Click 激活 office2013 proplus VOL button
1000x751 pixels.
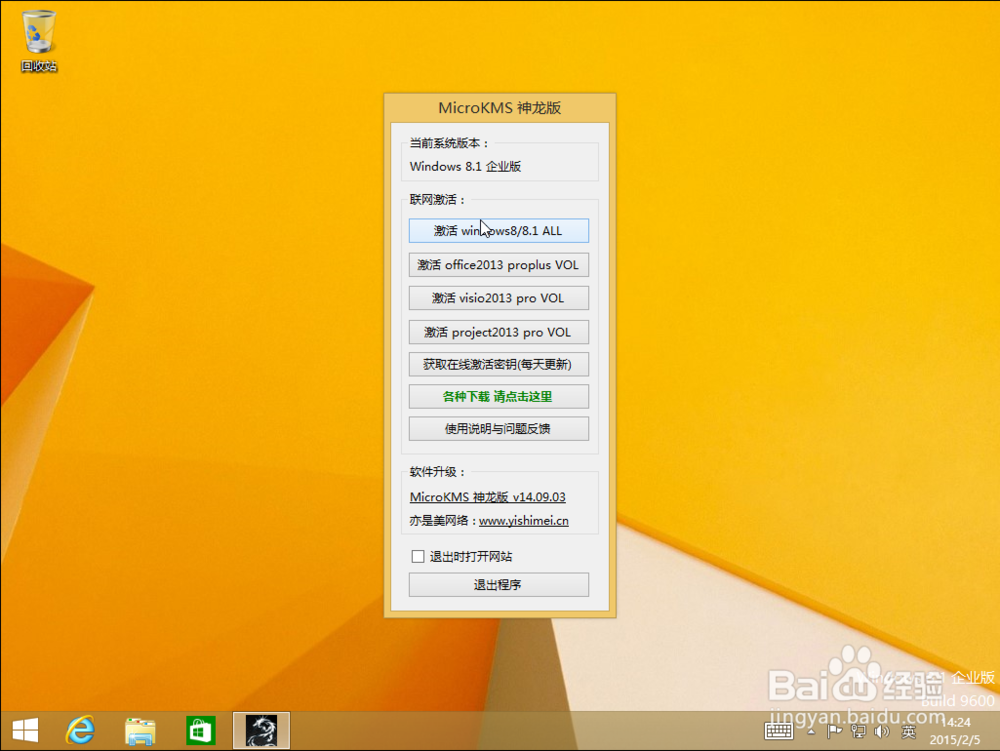pos(498,264)
